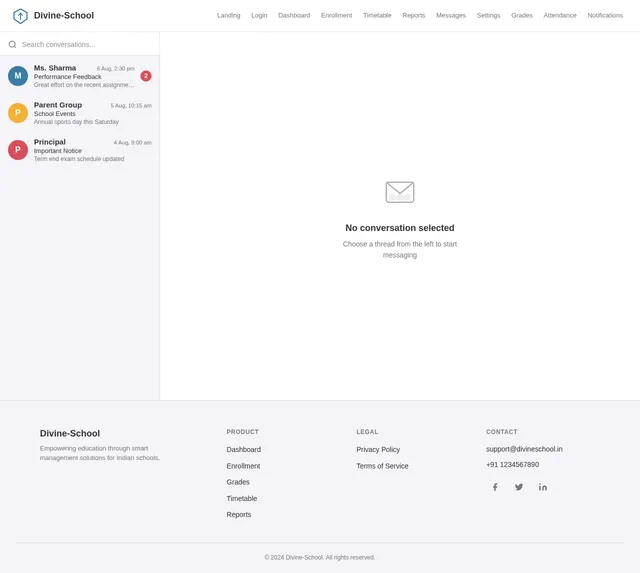The image size is (640, 573).
Task: Open the Facebook icon in footer
Action: [495, 487]
